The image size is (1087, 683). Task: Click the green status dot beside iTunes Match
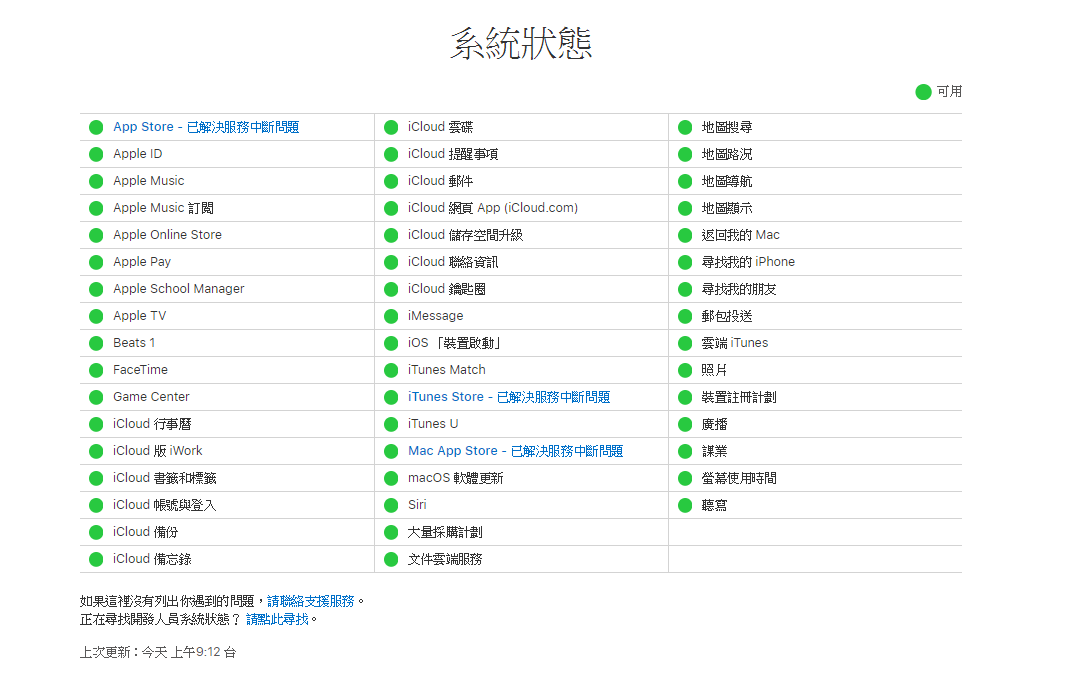[391, 370]
